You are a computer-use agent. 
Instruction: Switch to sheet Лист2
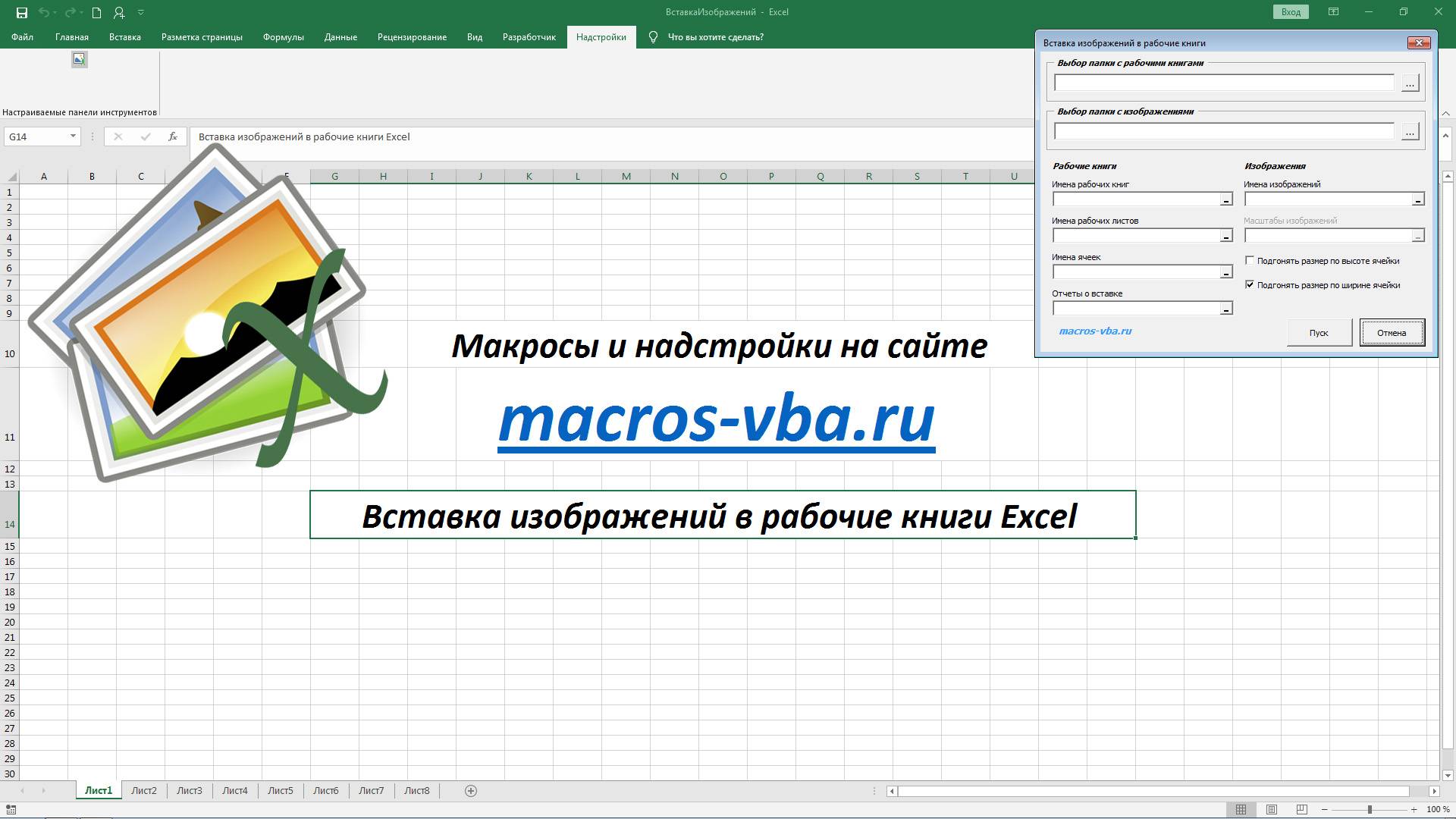coord(144,791)
